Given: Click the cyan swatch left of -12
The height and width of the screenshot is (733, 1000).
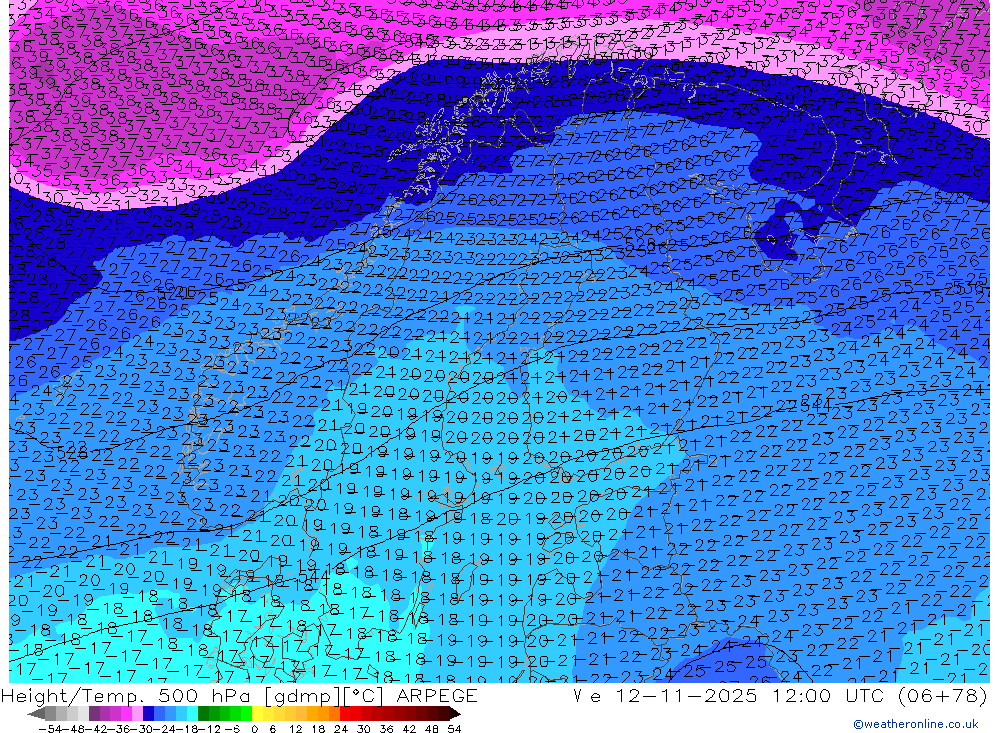Looking at the screenshot, I should pos(192,713).
